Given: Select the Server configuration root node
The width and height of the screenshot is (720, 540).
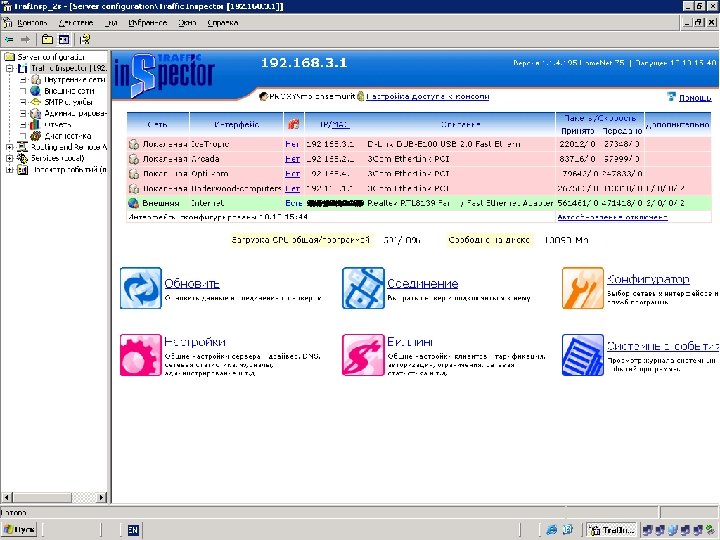Looking at the screenshot, I should [x=51, y=57].
